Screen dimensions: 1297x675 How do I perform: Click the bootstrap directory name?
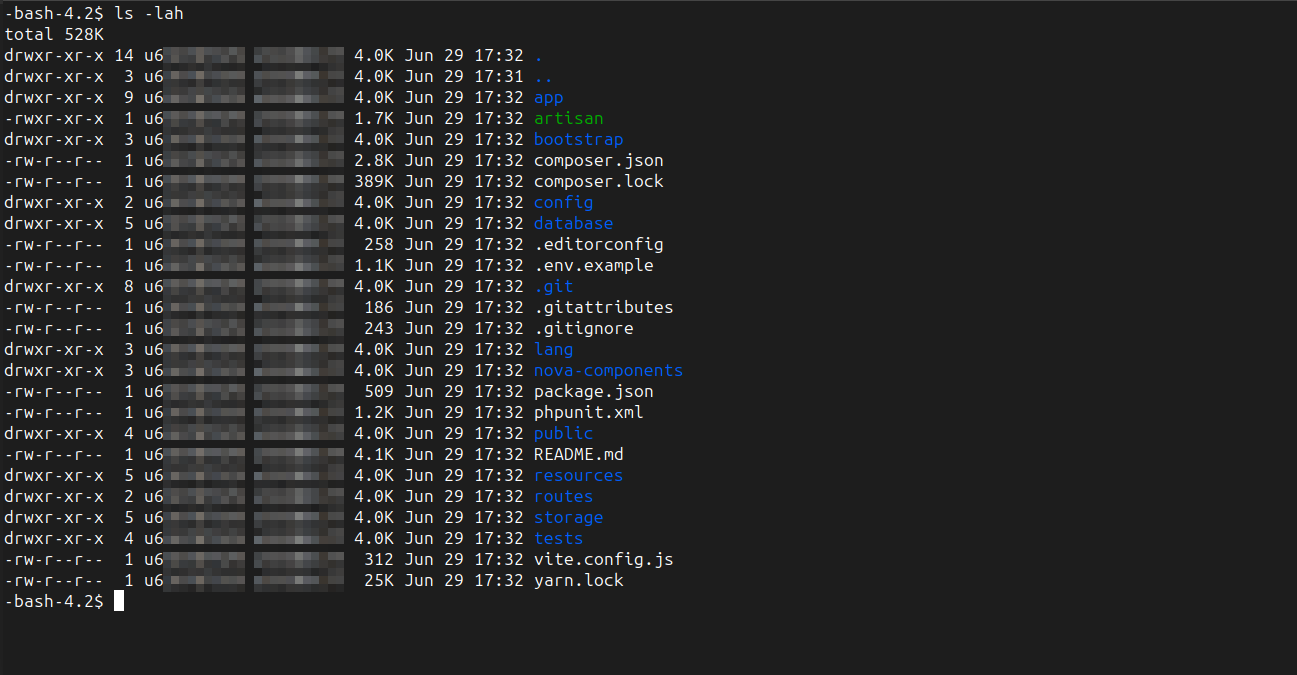[578, 139]
